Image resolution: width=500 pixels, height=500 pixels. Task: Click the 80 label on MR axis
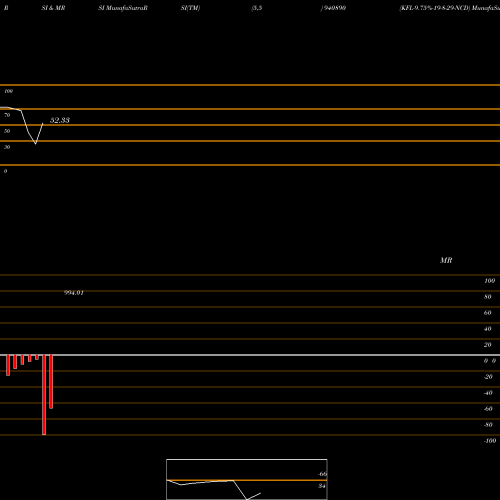click(x=488, y=297)
